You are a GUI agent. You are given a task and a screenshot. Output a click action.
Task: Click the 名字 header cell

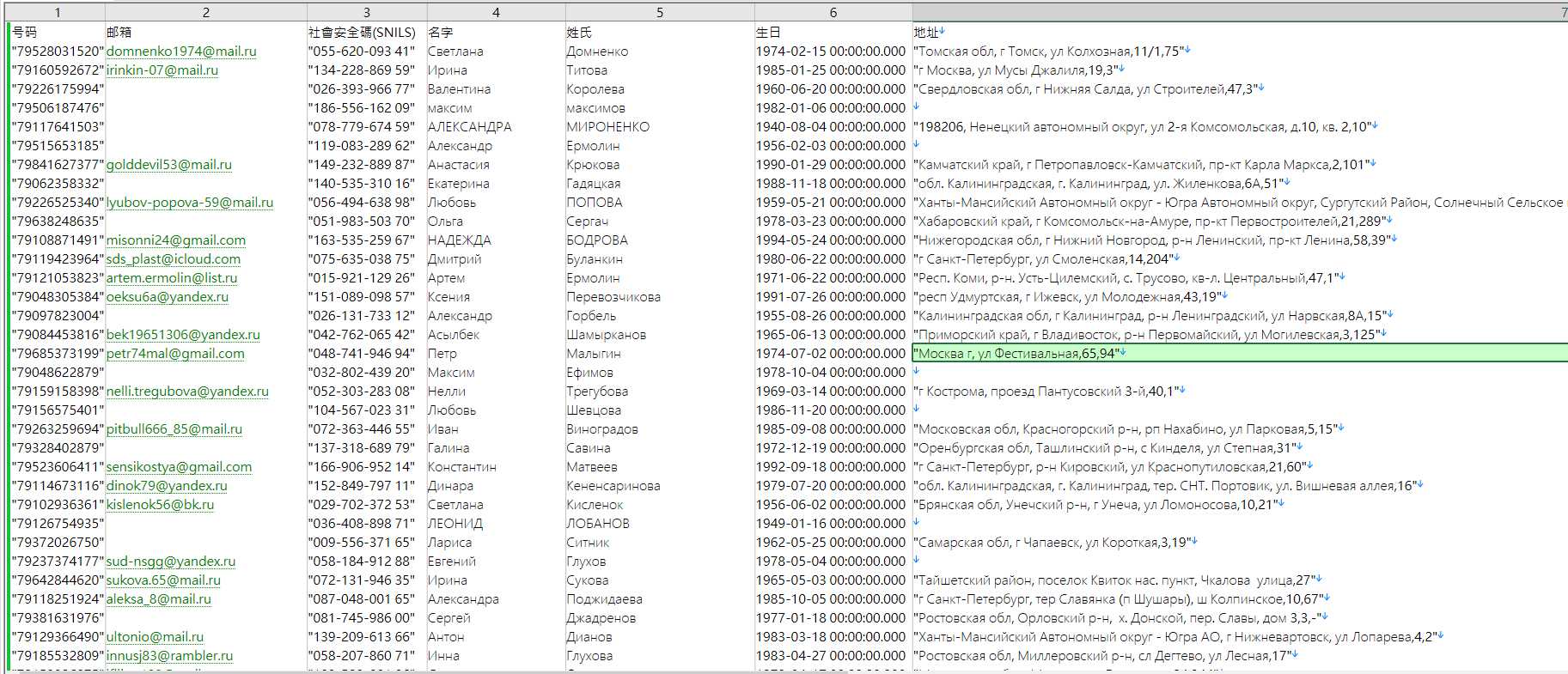pos(496,33)
